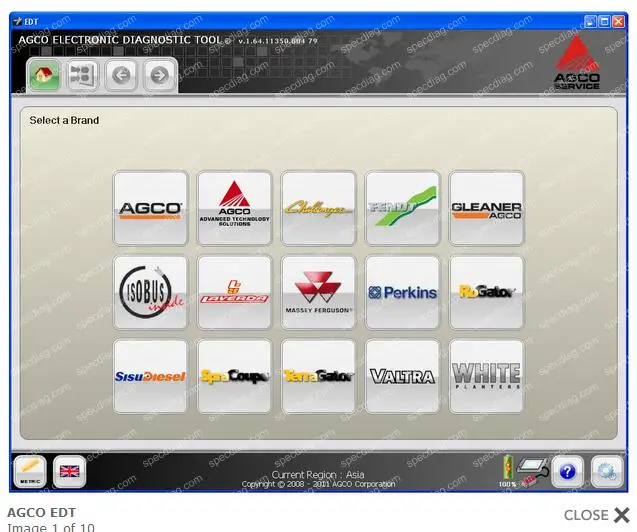This screenshot has width=637, height=532.
Task: Close the image viewer with CLOSE
Action: click(596, 515)
